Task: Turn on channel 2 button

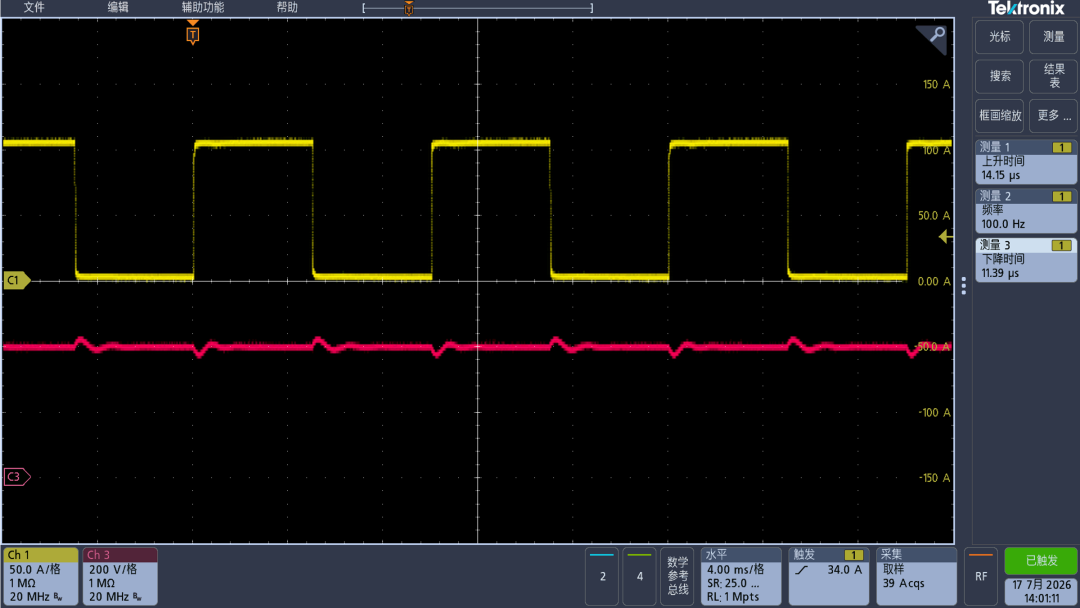Action: click(x=602, y=576)
